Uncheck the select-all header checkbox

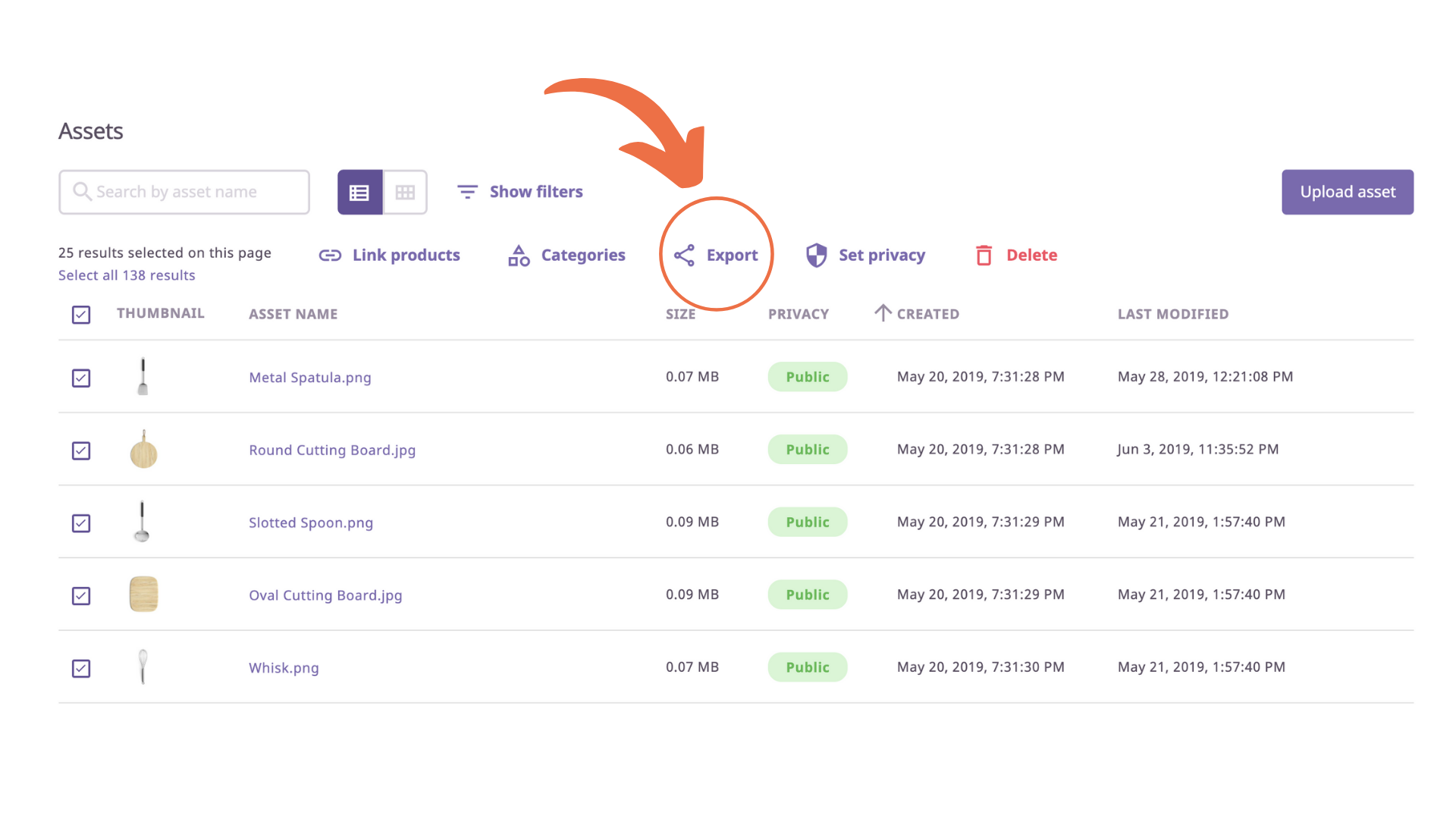pos(81,315)
